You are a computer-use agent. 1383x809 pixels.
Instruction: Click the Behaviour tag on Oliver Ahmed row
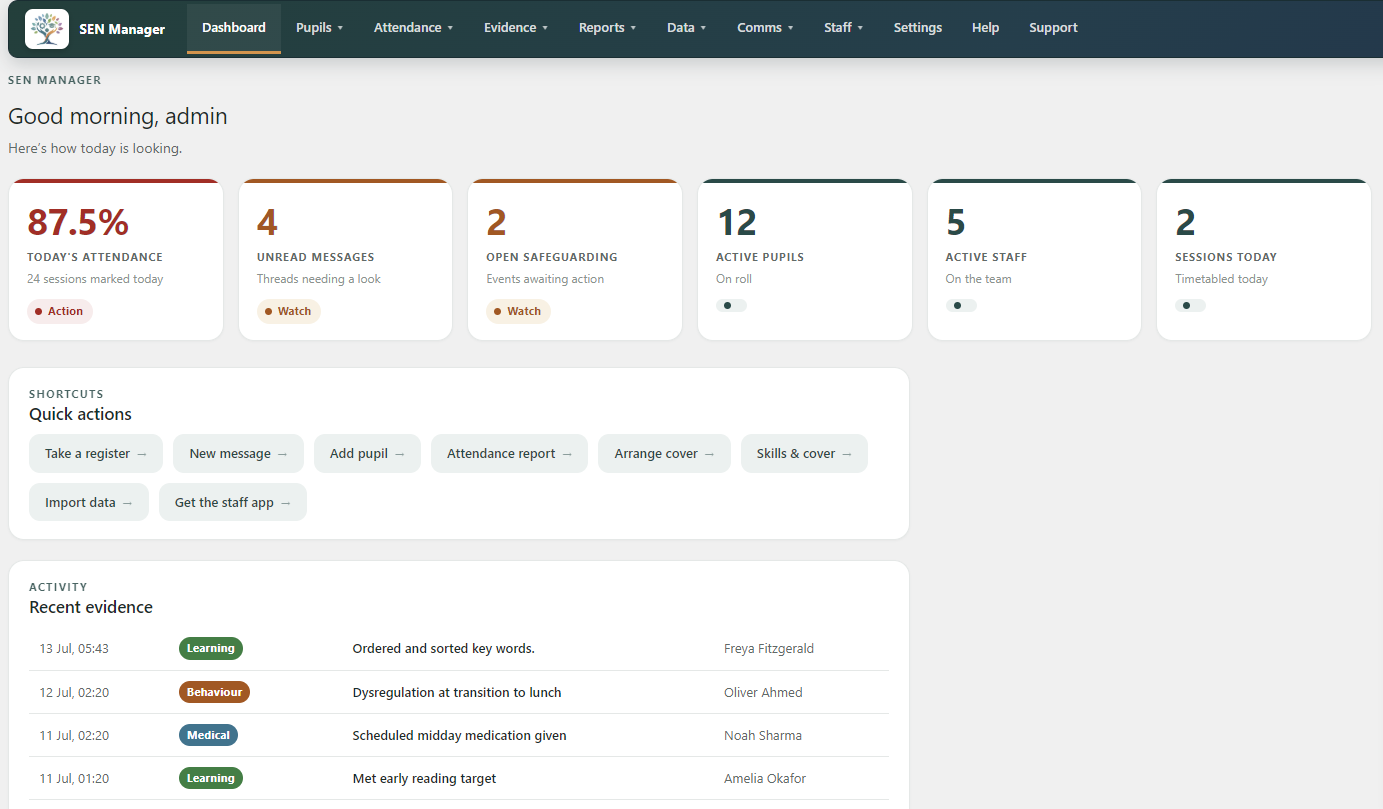[214, 692]
